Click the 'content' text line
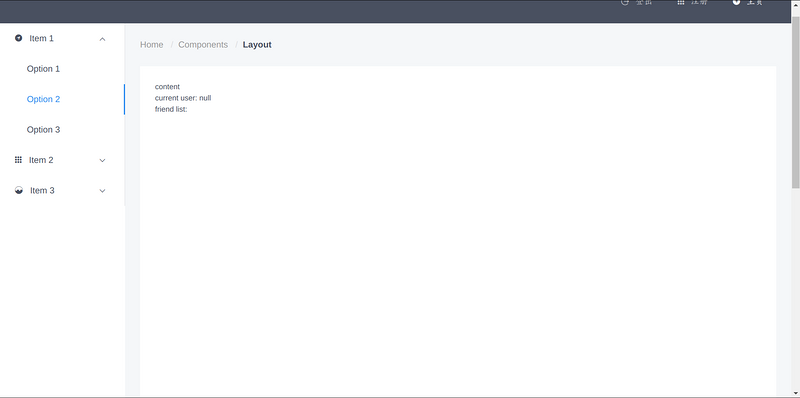 [x=167, y=87]
